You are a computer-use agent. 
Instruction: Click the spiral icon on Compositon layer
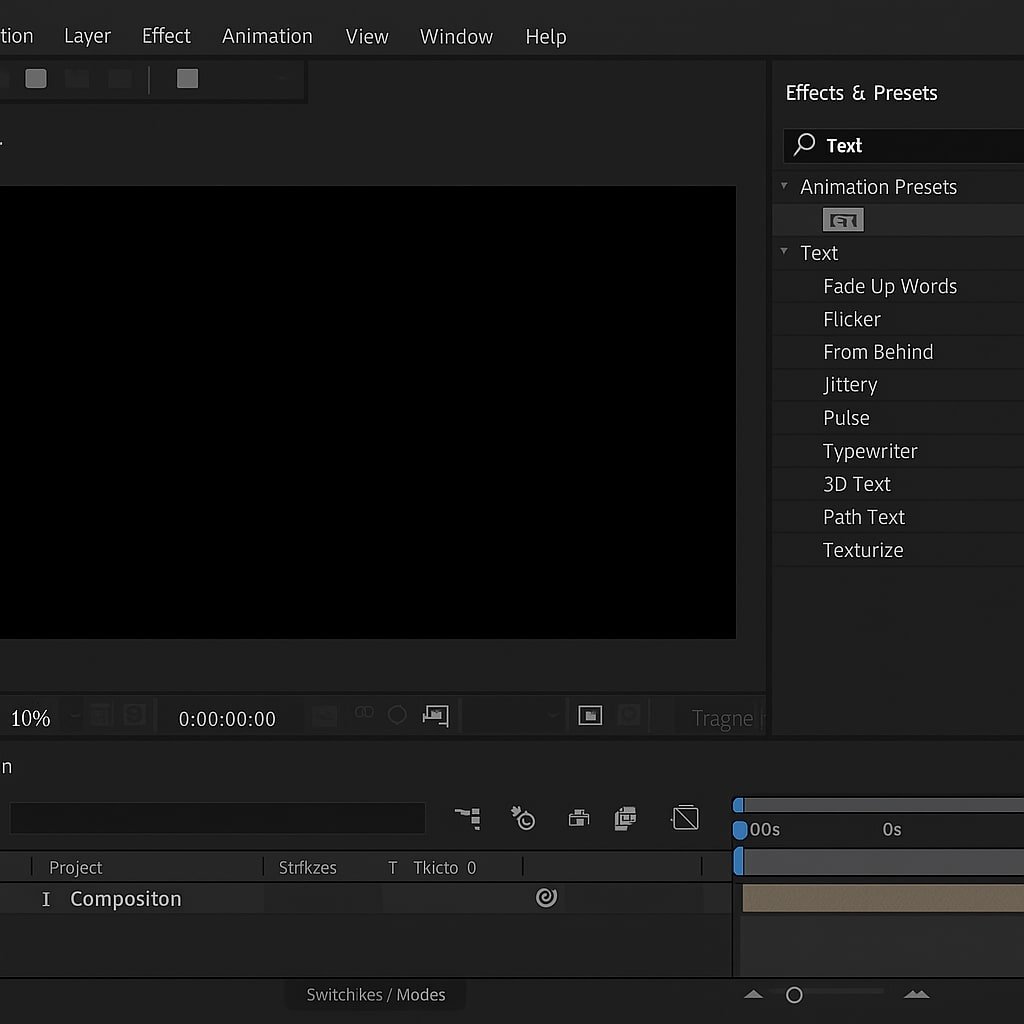point(546,898)
